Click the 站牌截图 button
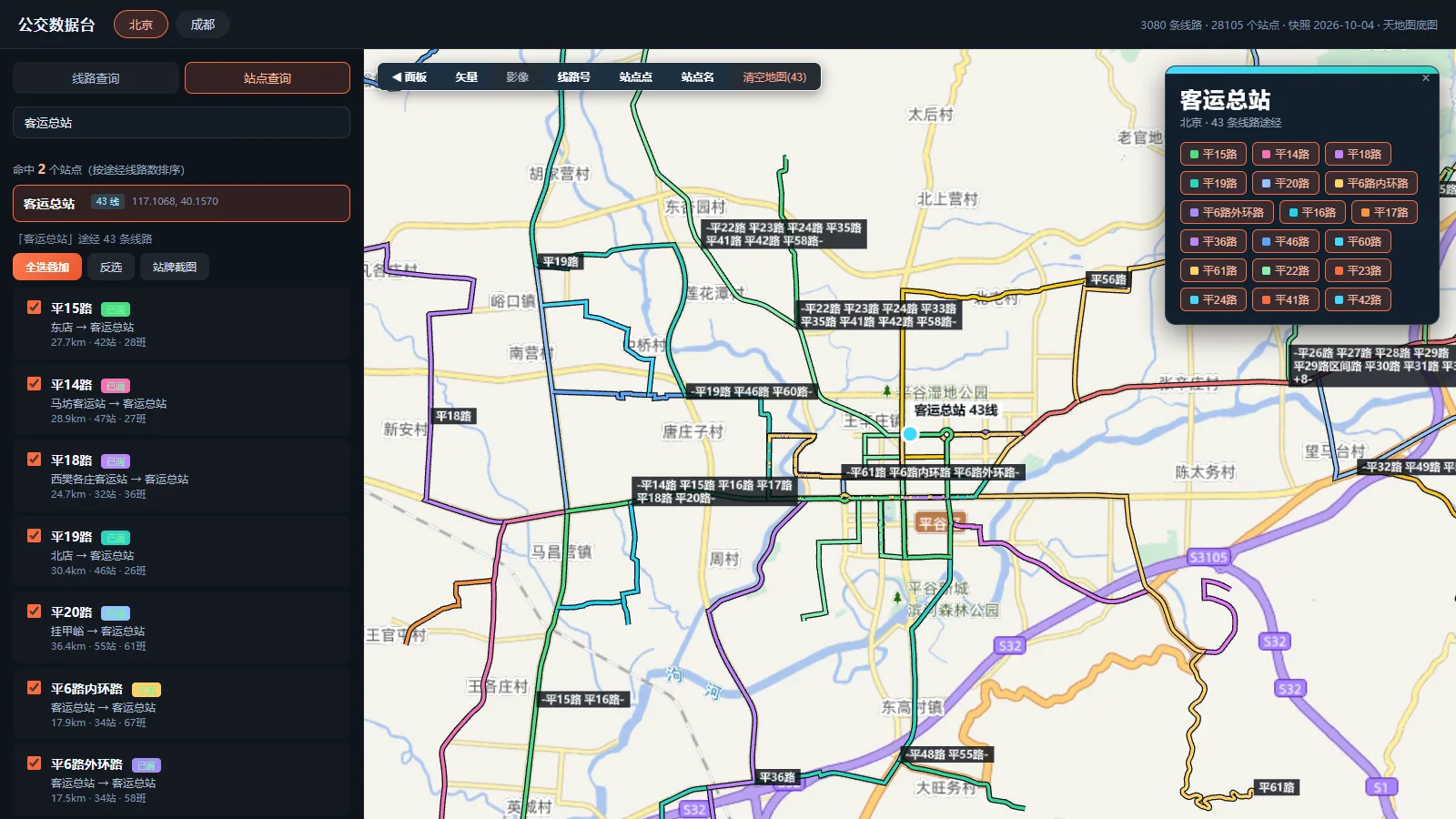 [175, 267]
